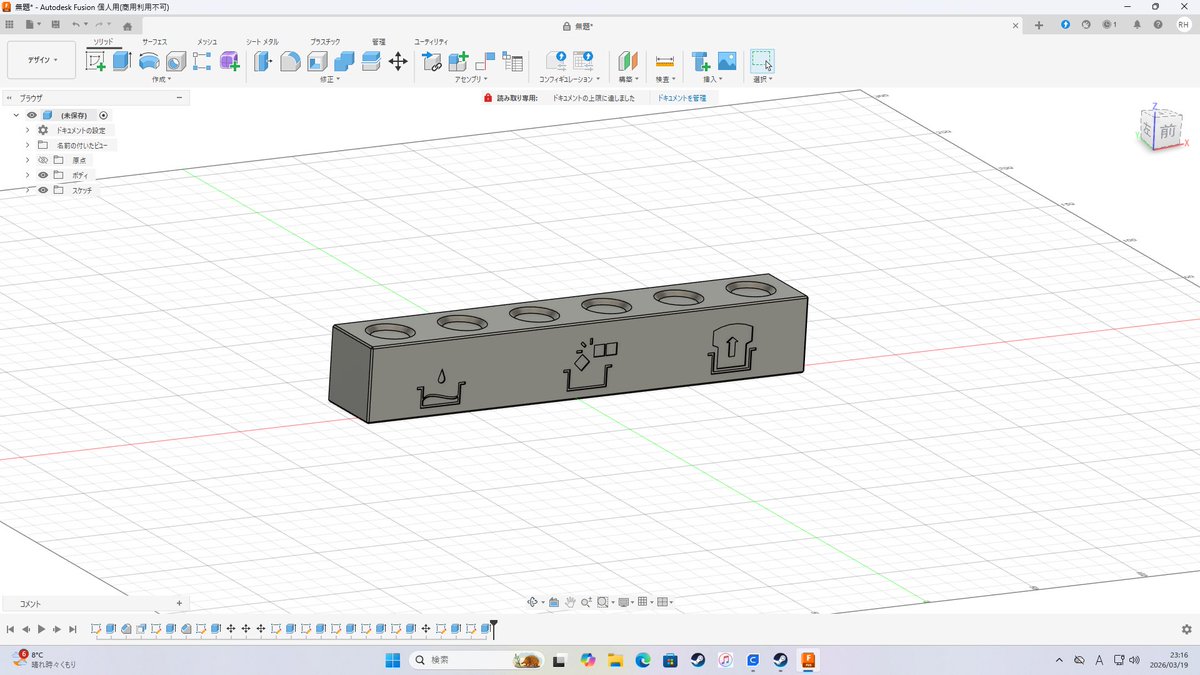
Task: Choose the Insert Fastener tool icon
Action: coord(701,61)
